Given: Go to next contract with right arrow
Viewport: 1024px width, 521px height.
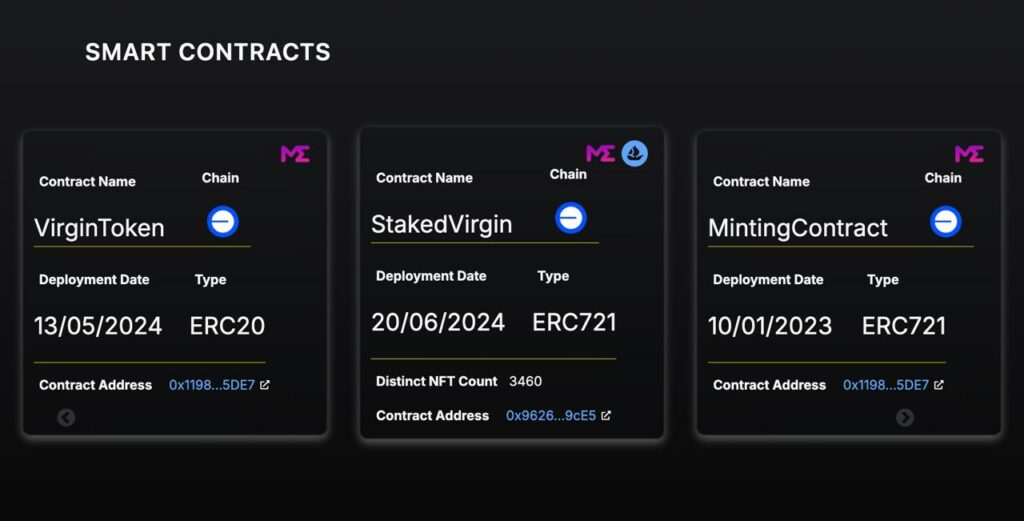Looking at the screenshot, I should coord(904,417).
